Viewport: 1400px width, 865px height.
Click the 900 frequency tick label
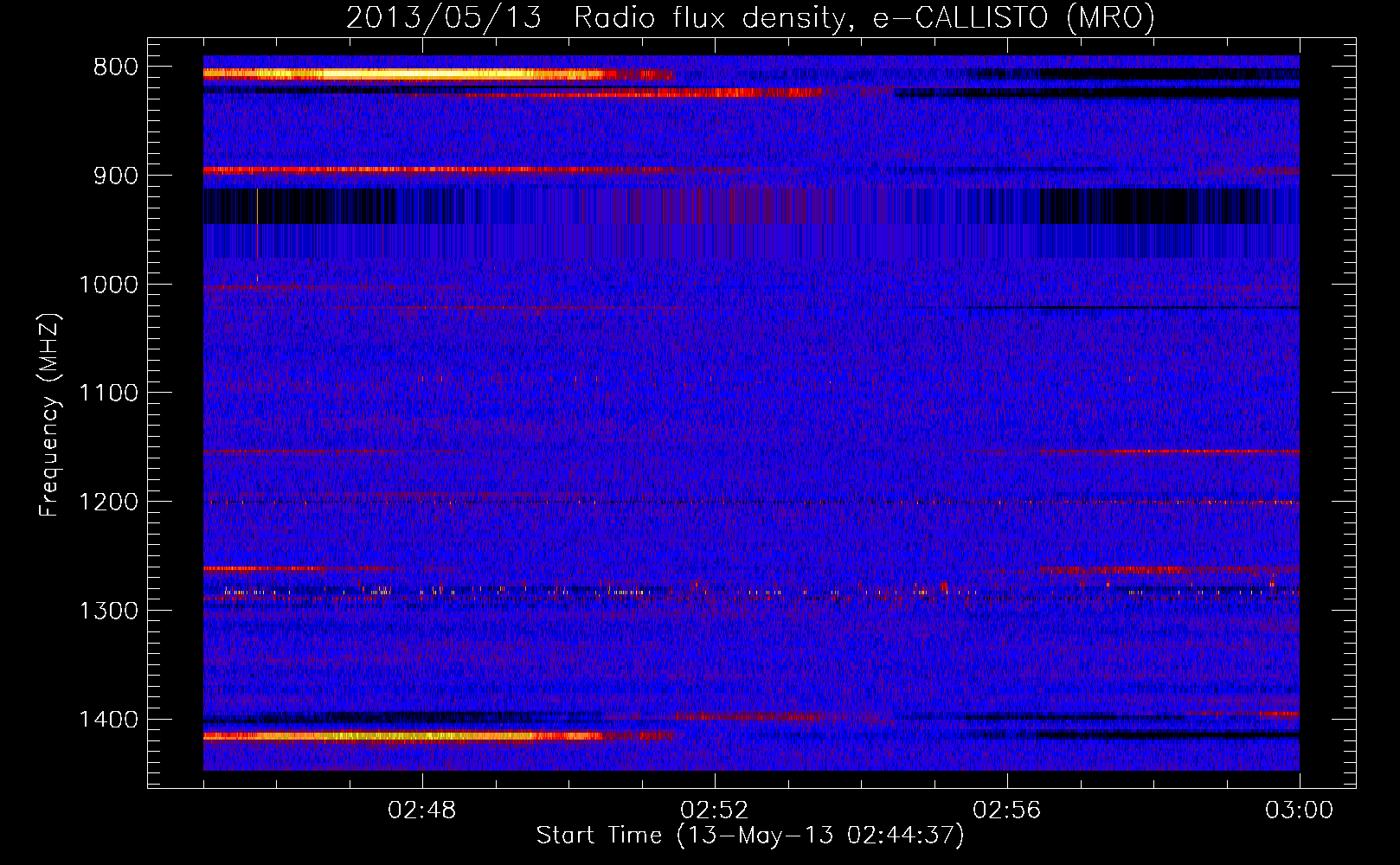[x=115, y=176]
